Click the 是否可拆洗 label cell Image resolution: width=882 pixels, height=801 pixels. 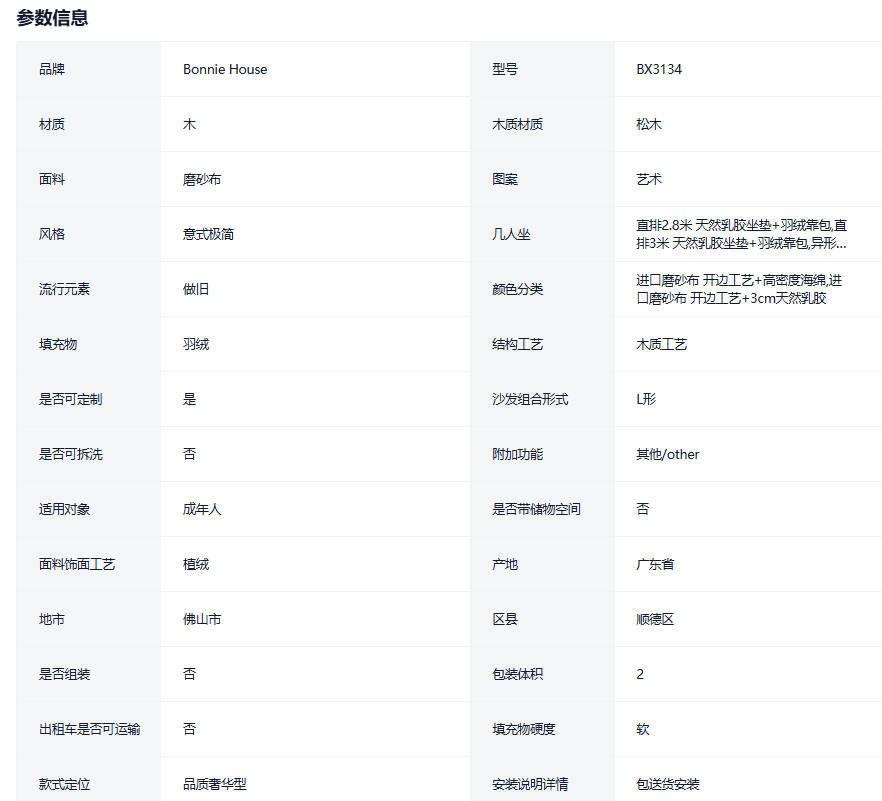pos(70,454)
